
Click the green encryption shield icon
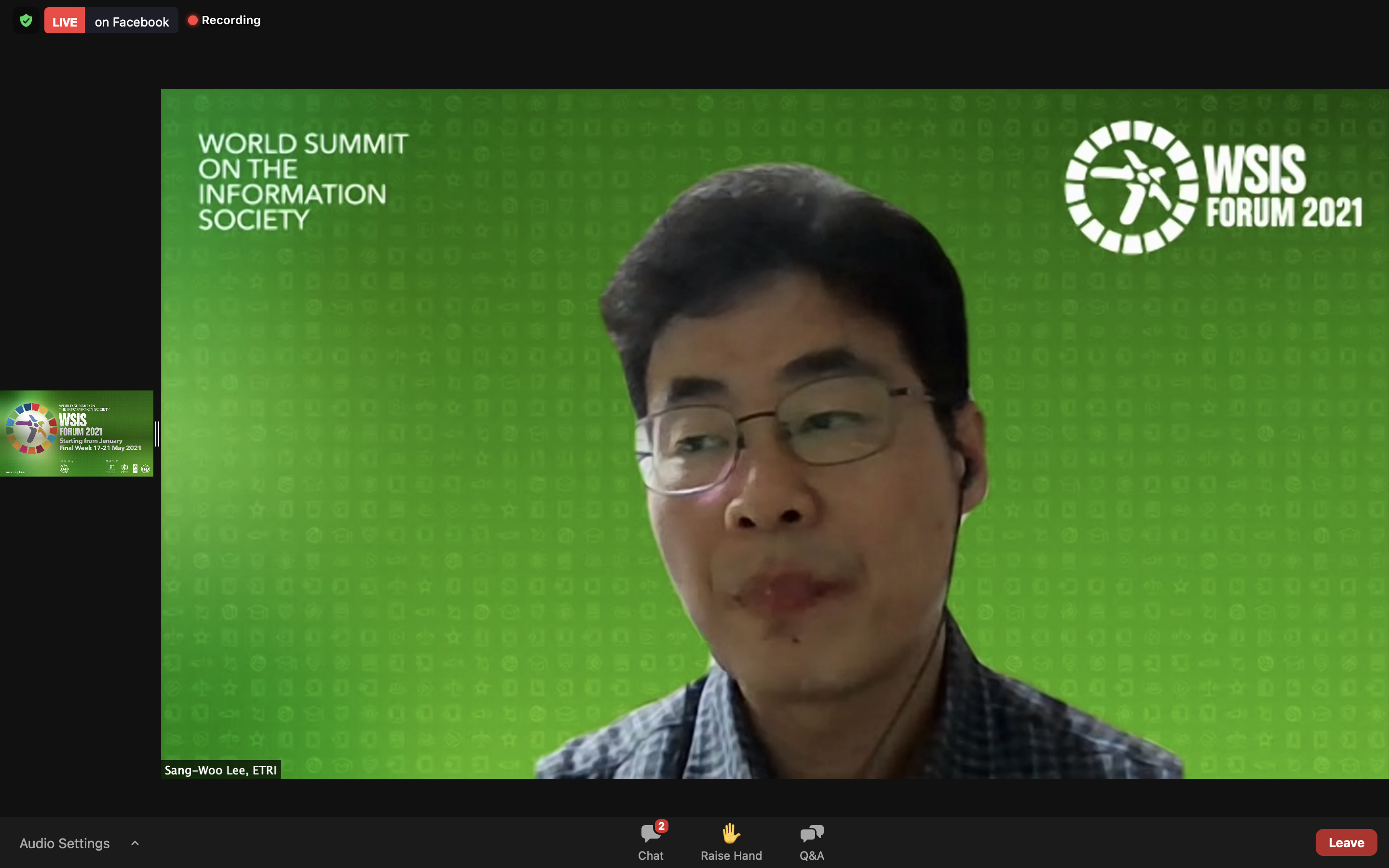26,21
